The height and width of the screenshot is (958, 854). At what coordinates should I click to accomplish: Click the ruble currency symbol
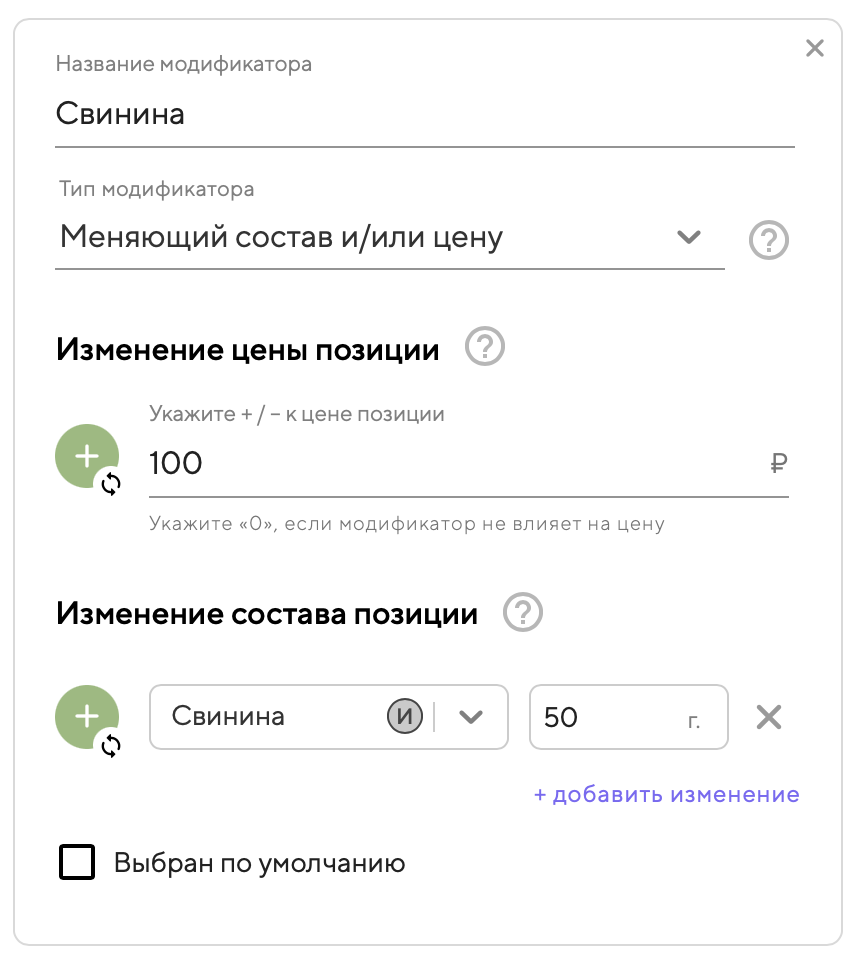pyautogui.click(x=780, y=464)
